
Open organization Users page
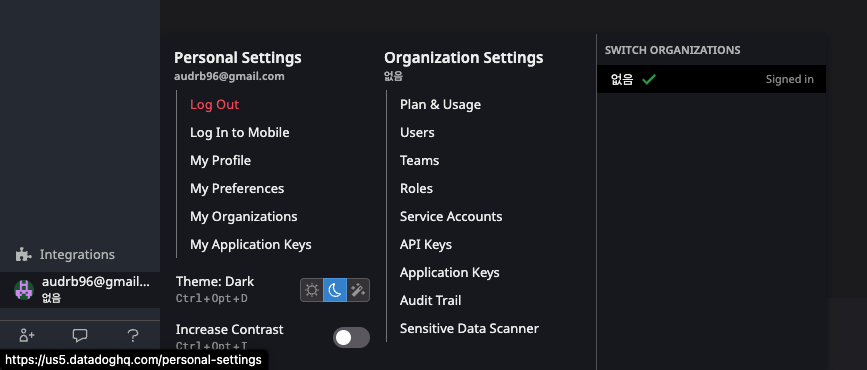(417, 133)
